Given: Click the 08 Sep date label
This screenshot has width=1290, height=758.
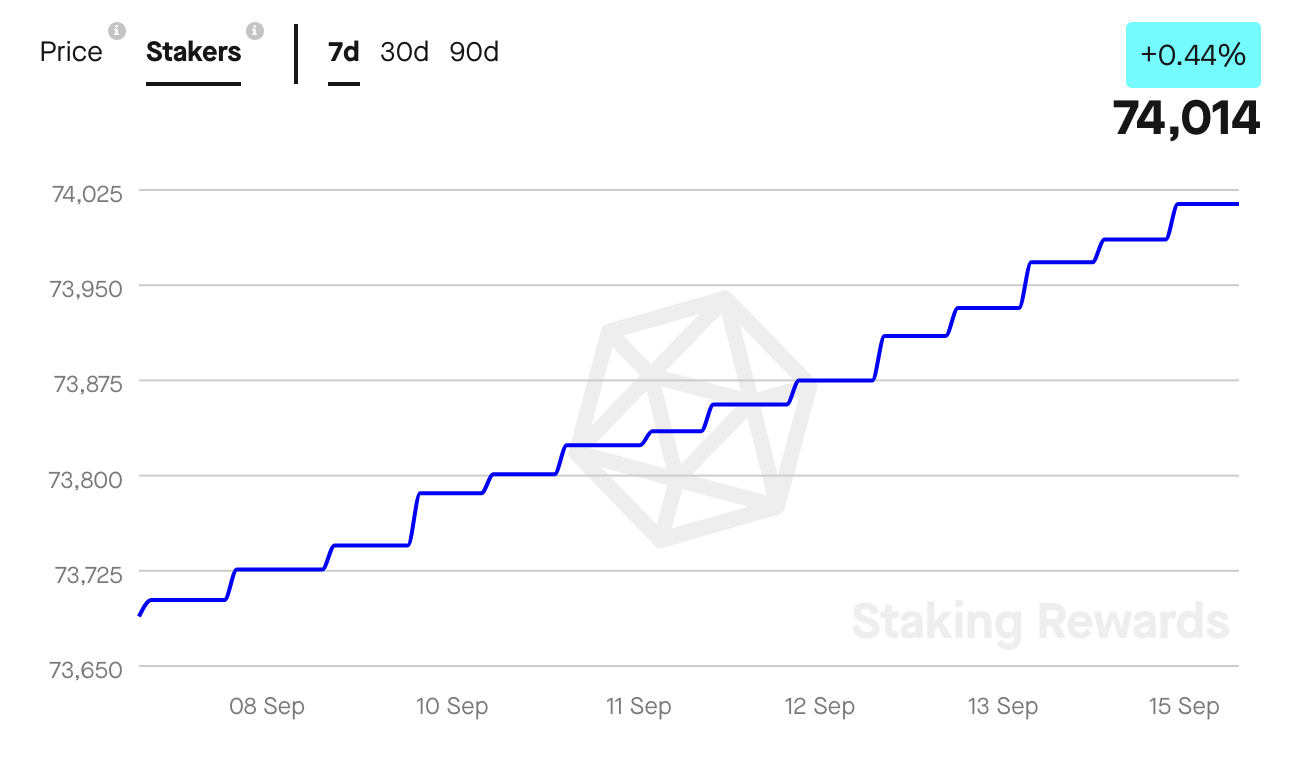Looking at the screenshot, I should [x=267, y=707].
